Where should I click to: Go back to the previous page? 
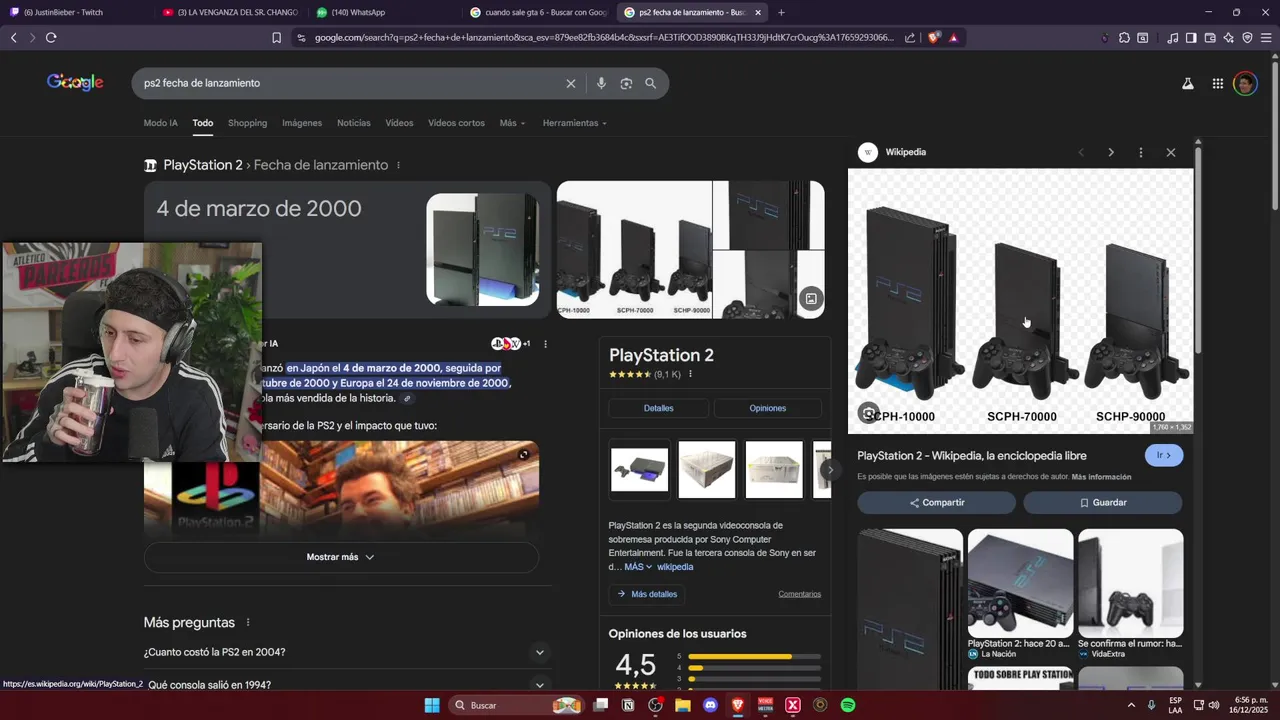click(x=14, y=38)
